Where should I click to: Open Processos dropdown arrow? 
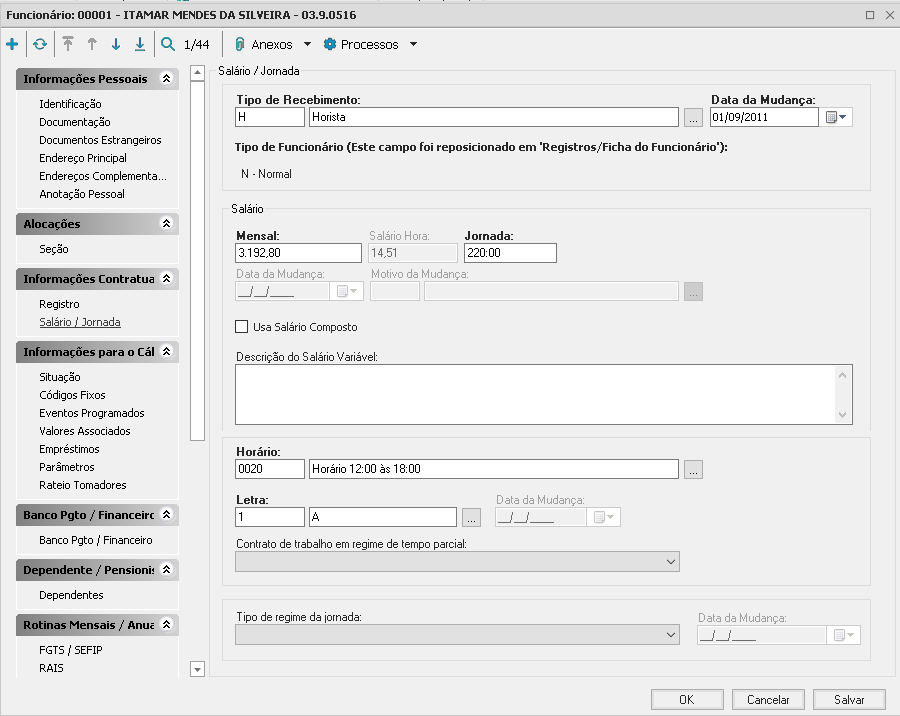413,44
